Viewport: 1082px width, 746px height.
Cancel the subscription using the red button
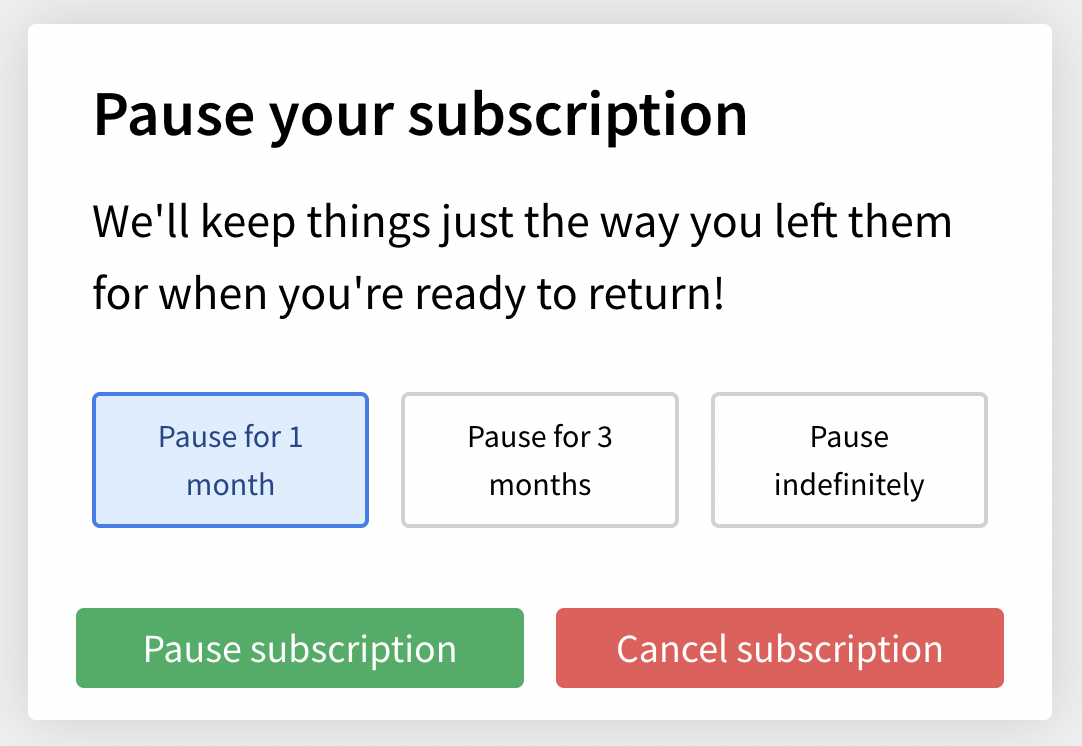pyautogui.click(x=780, y=648)
